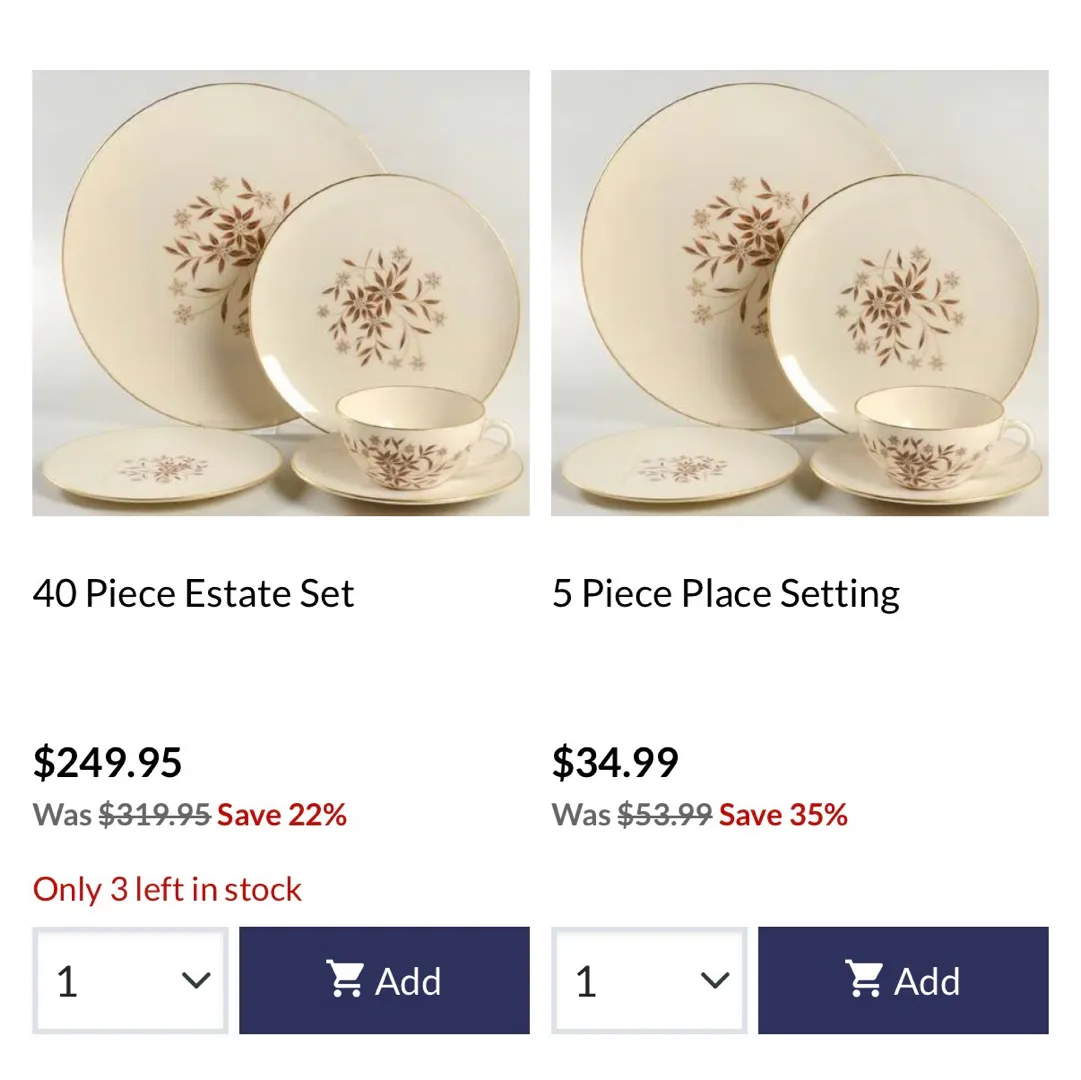Click cart icon for 40 Piece Estate Set
Screen dimensions: 1081x1080
345,980
